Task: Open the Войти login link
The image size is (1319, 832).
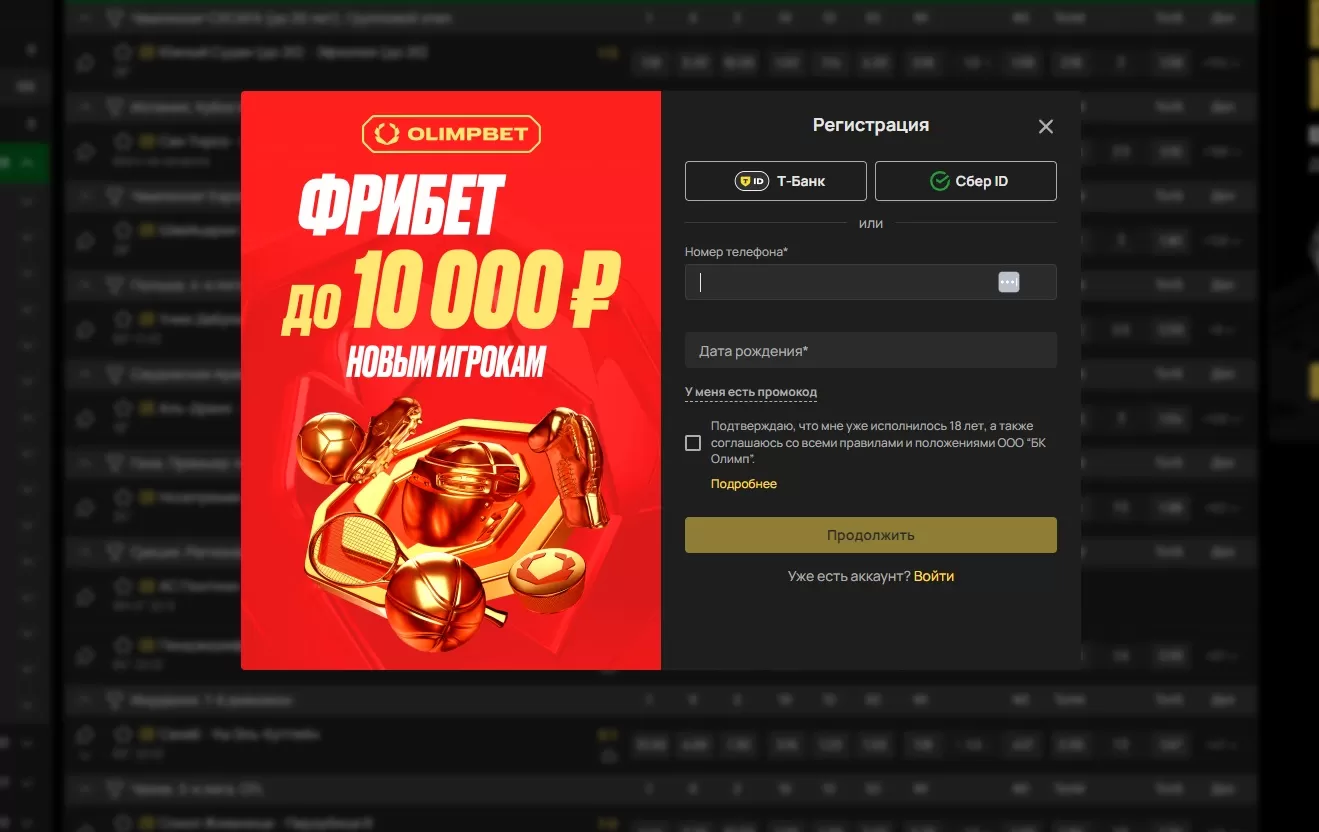Action: point(935,576)
